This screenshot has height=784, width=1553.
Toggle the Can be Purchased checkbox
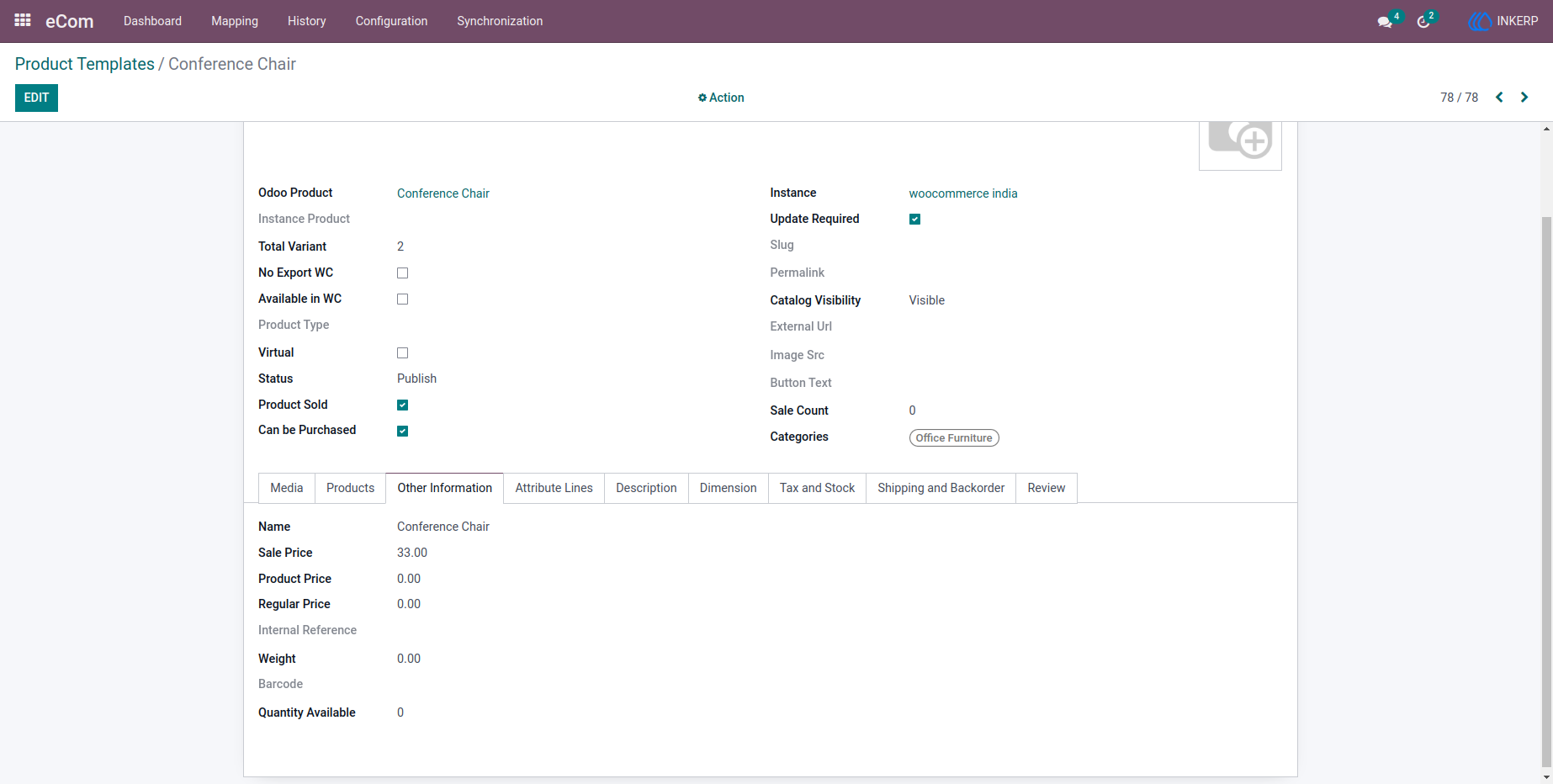[403, 432]
